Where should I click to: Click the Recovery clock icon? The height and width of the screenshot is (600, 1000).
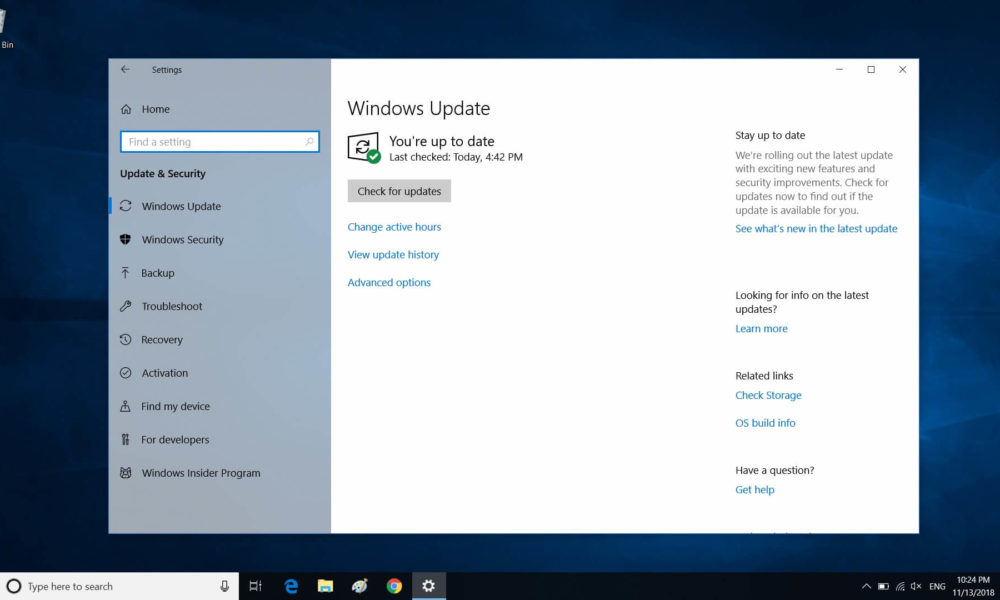tap(126, 339)
